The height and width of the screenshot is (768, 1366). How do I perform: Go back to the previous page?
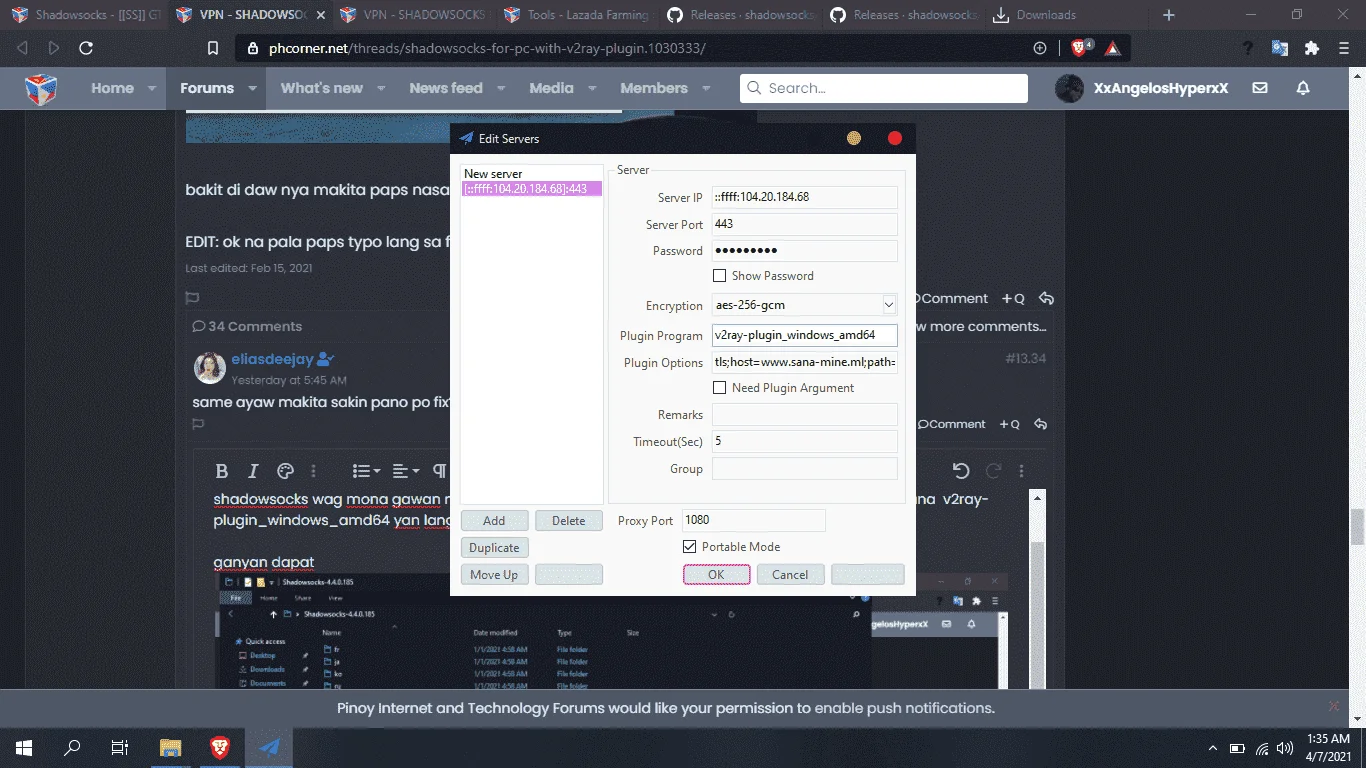pyautogui.click(x=22, y=48)
